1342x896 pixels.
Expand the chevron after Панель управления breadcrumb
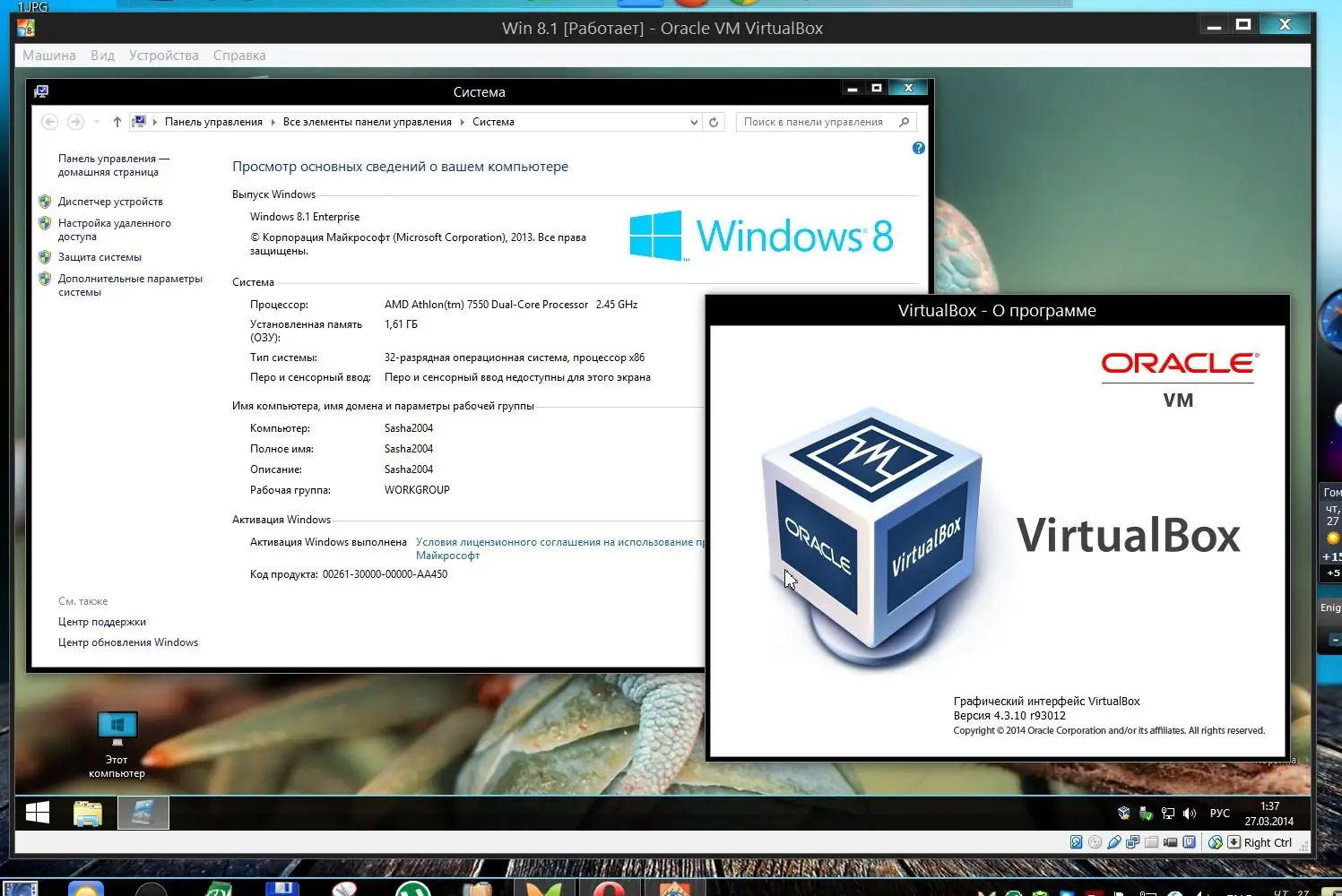pyautogui.click(x=273, y=122)
